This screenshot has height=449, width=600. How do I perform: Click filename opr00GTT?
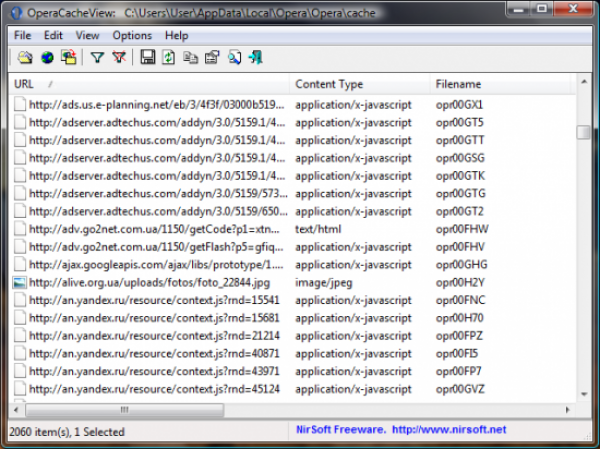[x=460, y=140]
